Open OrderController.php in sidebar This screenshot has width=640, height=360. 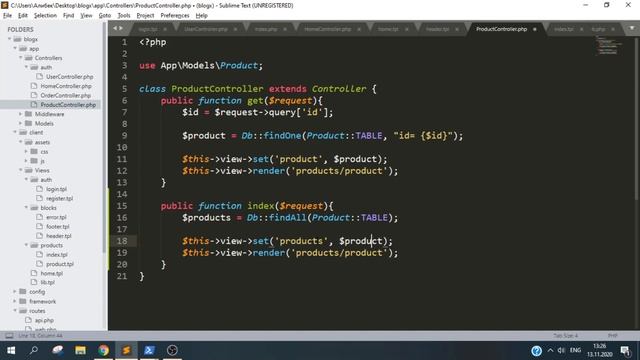(x=65, y=96)
